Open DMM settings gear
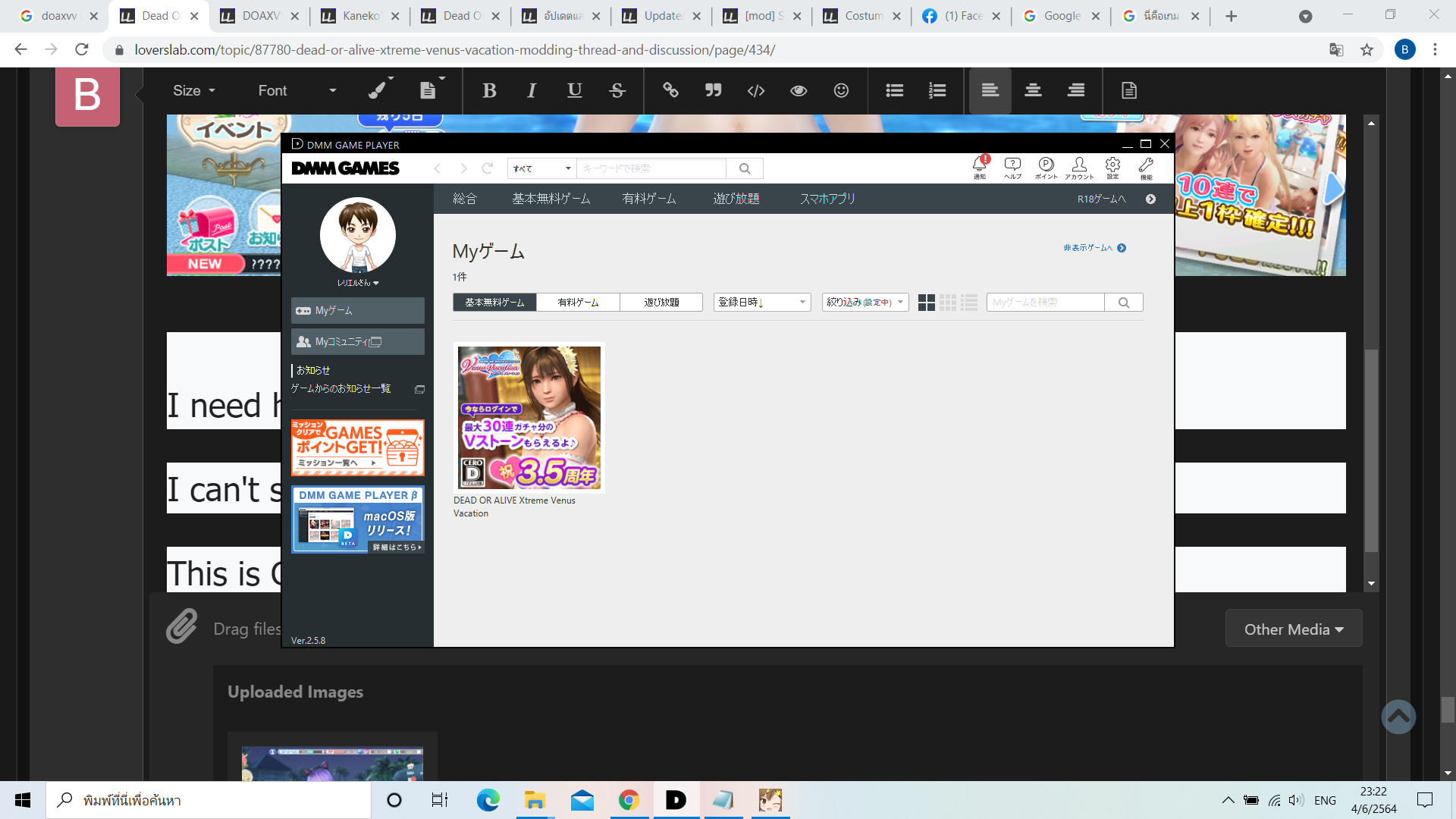The image size is (1456, 819). [x=1112, y=168]
